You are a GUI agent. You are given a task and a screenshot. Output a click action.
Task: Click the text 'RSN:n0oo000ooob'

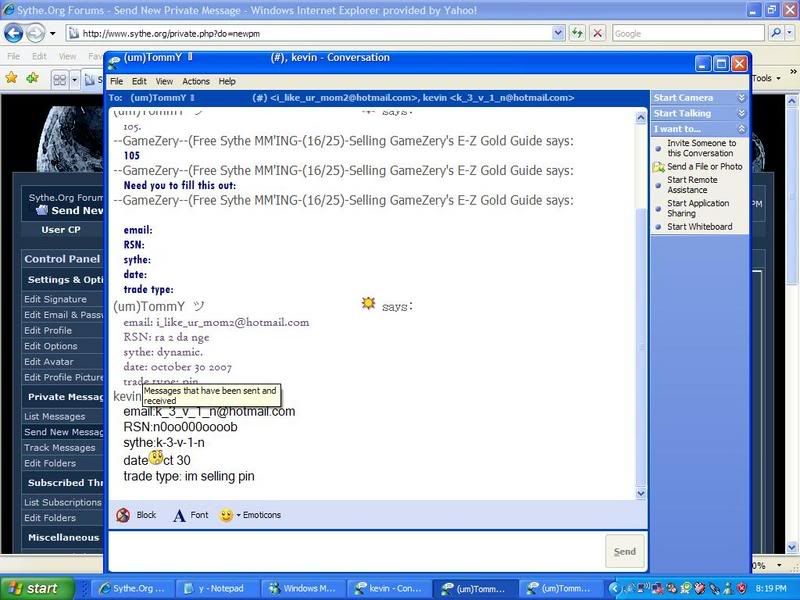click(180, 427)
